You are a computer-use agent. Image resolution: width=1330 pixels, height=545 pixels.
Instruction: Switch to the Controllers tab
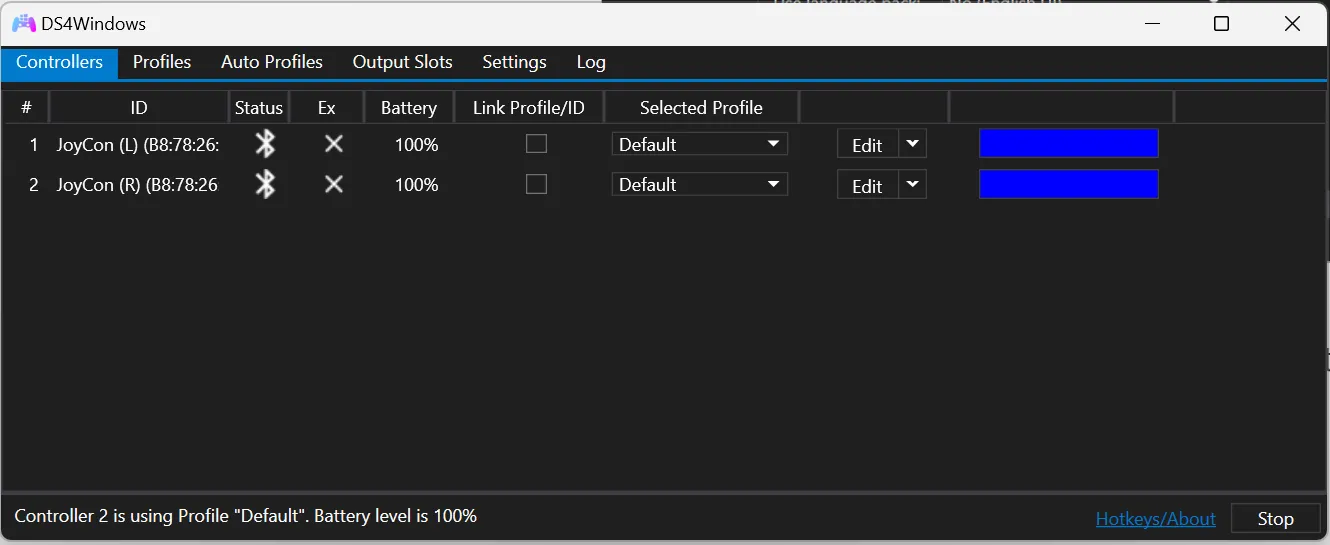point(59,62)
